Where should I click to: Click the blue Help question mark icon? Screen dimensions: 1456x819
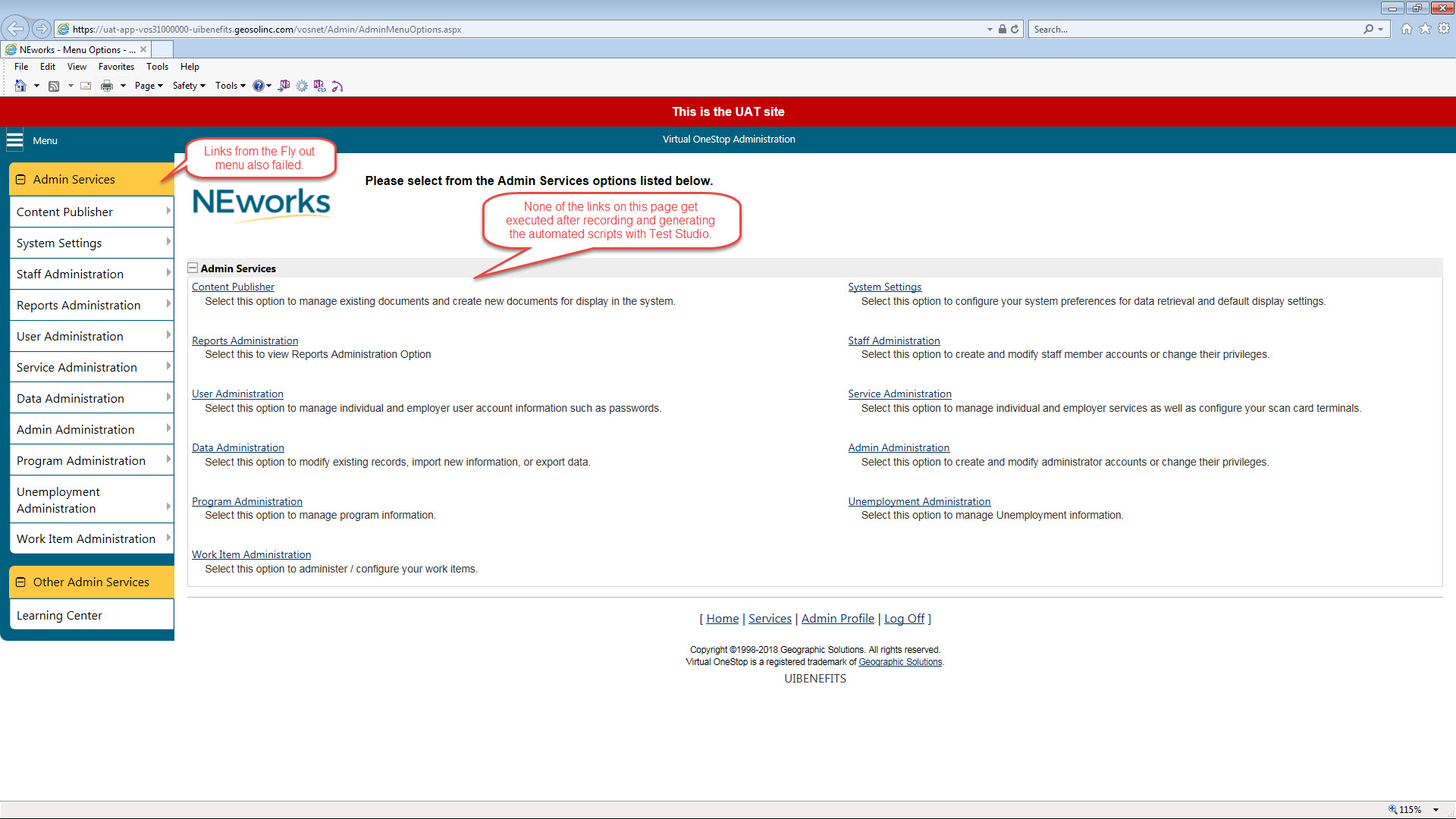pos(259,86)
